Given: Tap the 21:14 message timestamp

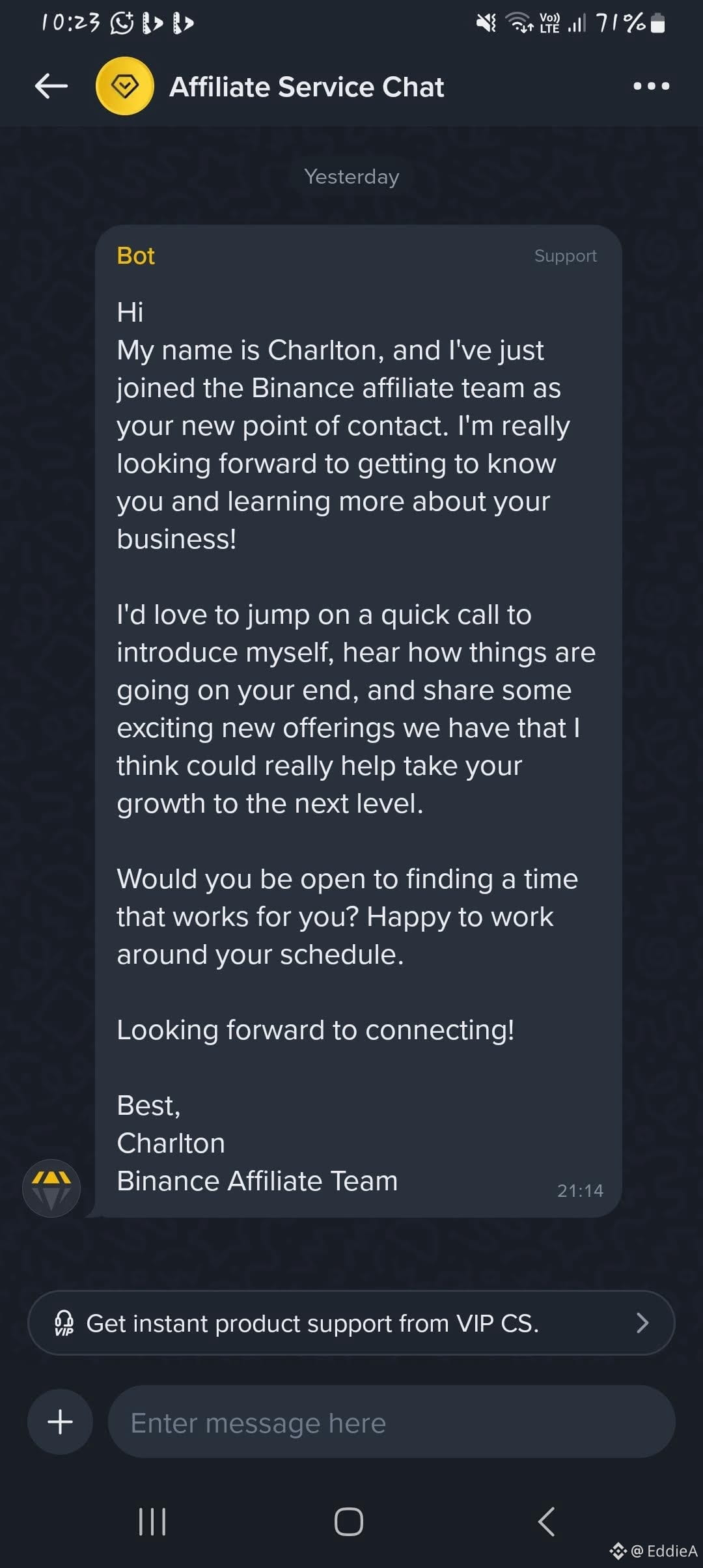Looking at the screenshot, I should point(580,1190).
